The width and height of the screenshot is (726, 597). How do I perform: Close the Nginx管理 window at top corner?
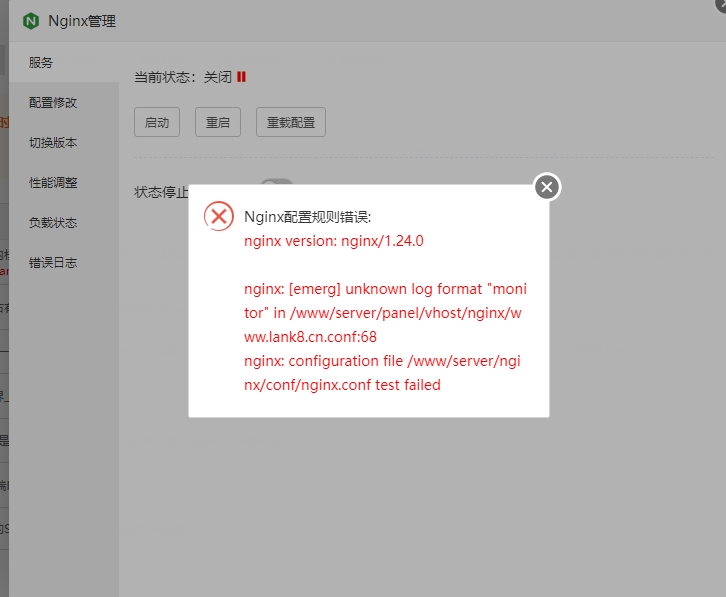[x=722, y=5]
